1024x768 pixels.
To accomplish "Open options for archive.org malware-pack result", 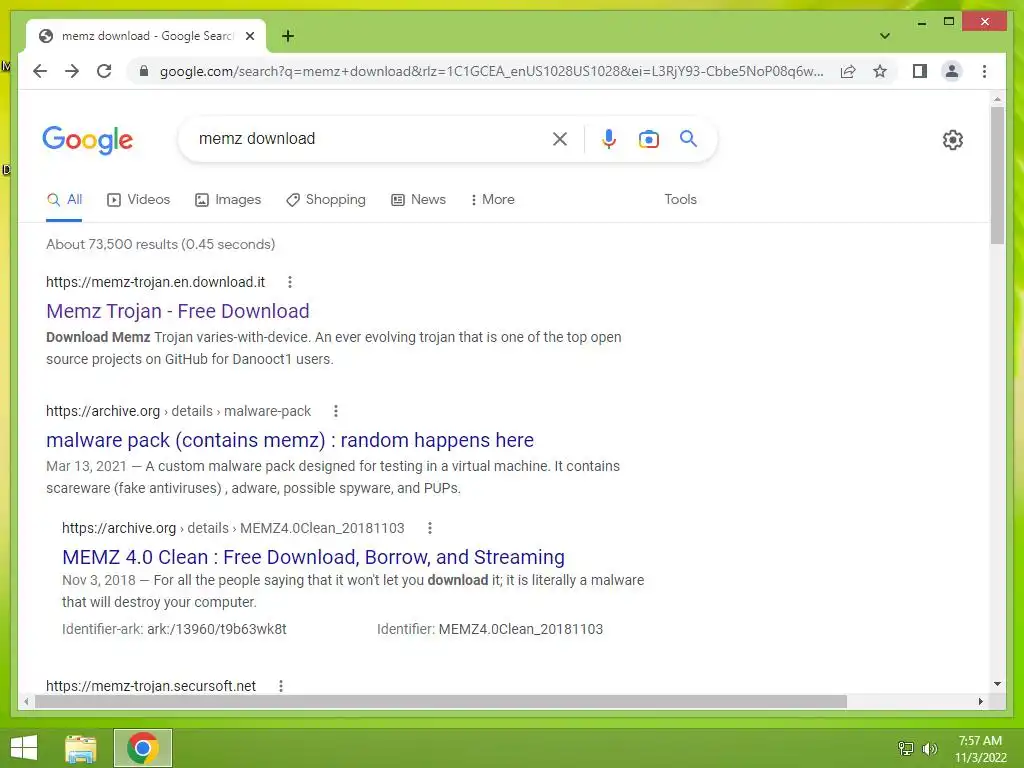I will point(336,411).
